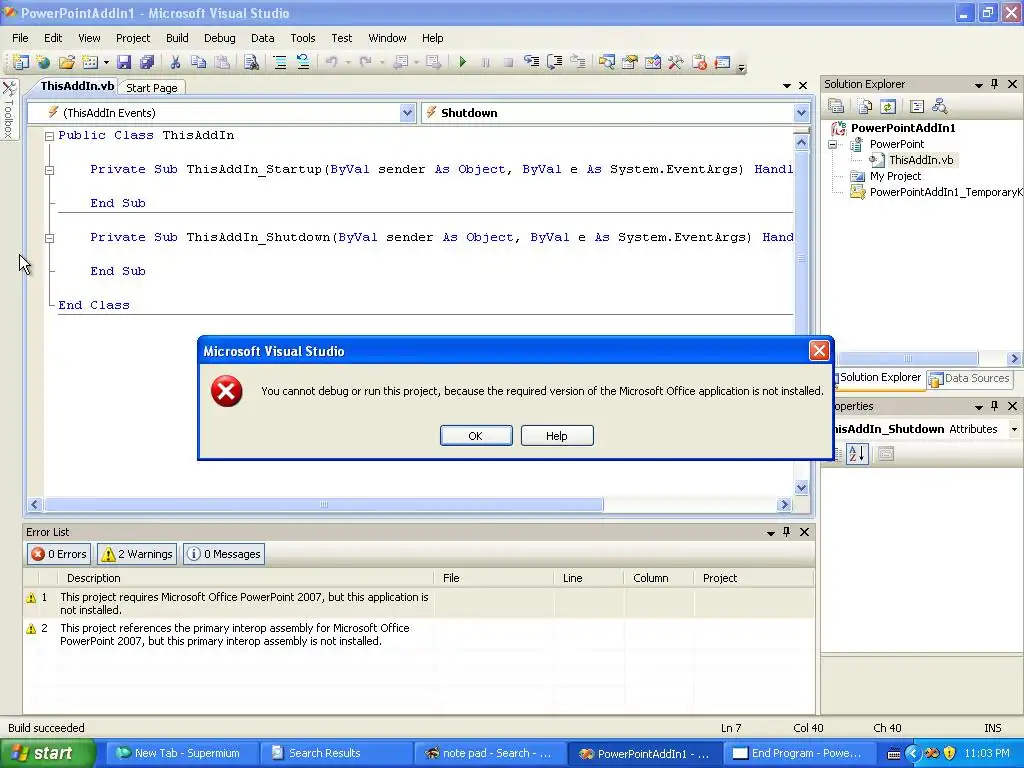Toggle auto-hide pin on Properties panel
This screenshot has width=1024, height=768.
(x=995, y=406)
